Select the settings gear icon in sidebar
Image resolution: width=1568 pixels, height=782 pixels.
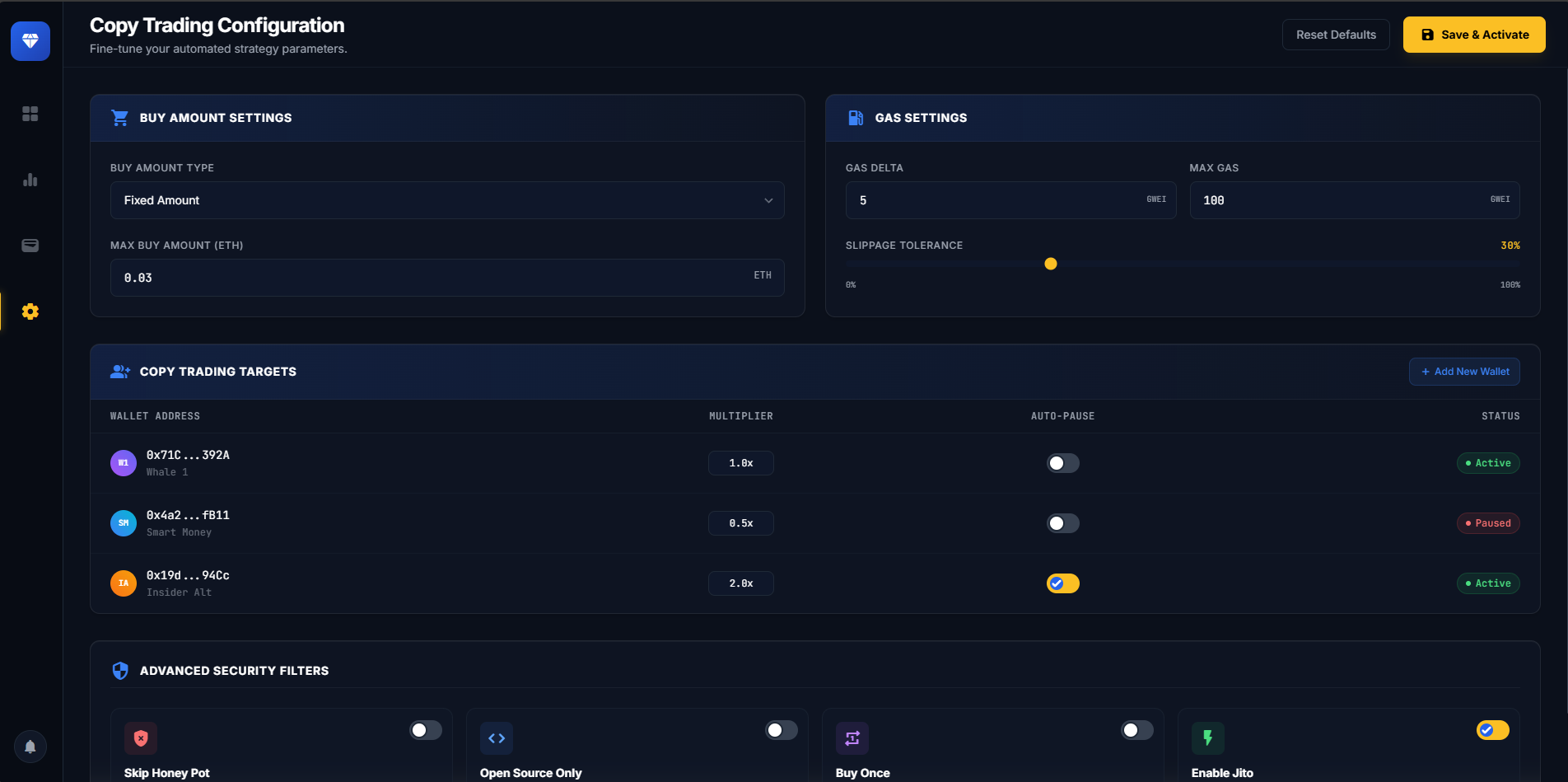pos(30,311)
